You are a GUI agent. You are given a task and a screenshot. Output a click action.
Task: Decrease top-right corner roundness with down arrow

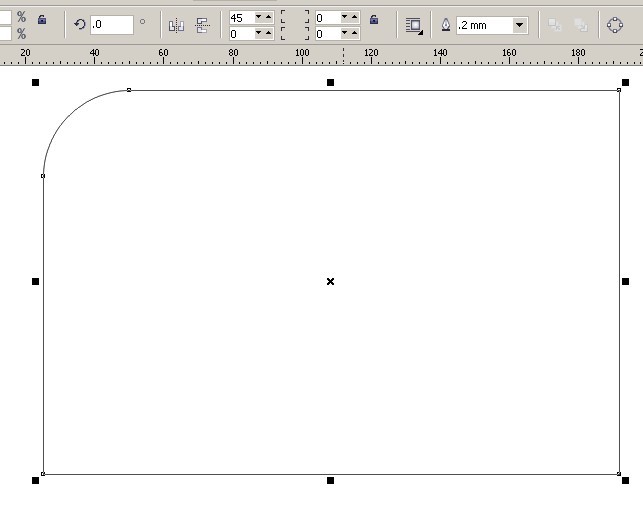click(345, 17)
